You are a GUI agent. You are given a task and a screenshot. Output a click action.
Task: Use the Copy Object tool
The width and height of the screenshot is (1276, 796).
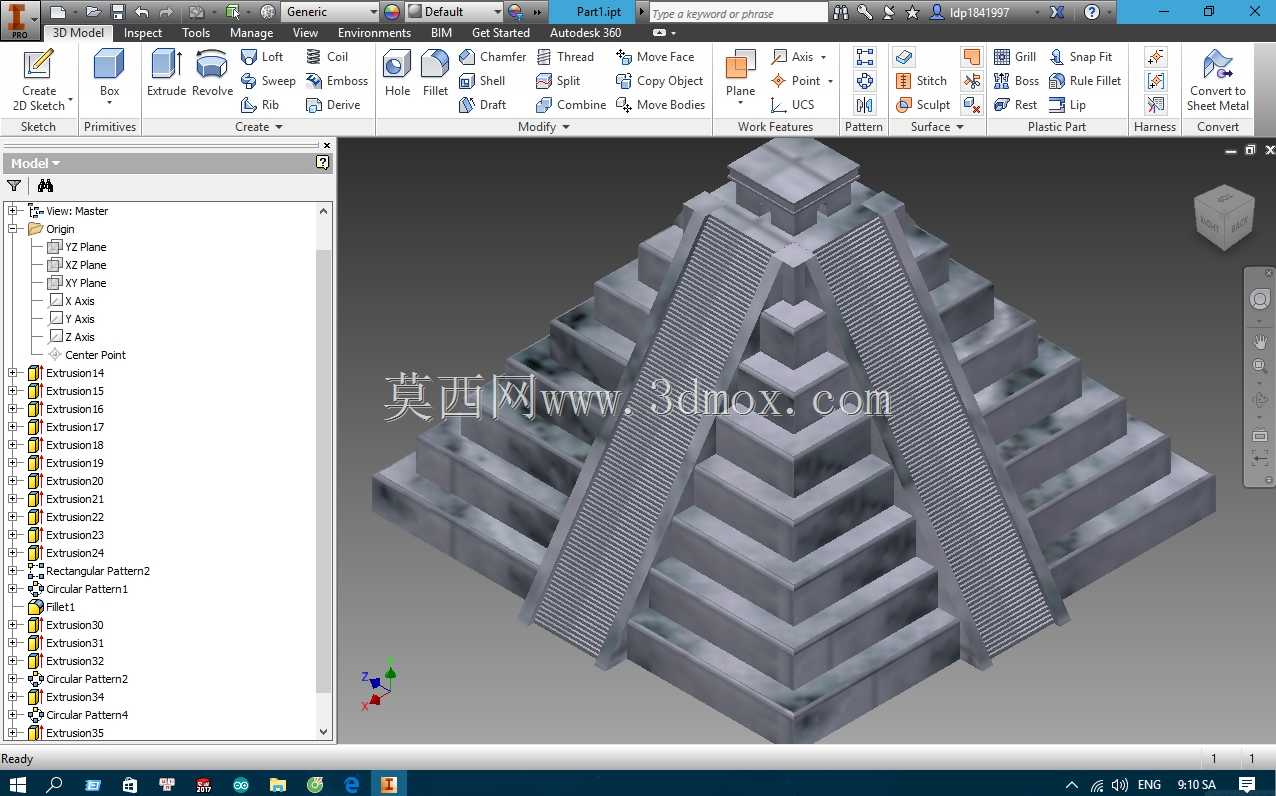[x=660, y=81]
